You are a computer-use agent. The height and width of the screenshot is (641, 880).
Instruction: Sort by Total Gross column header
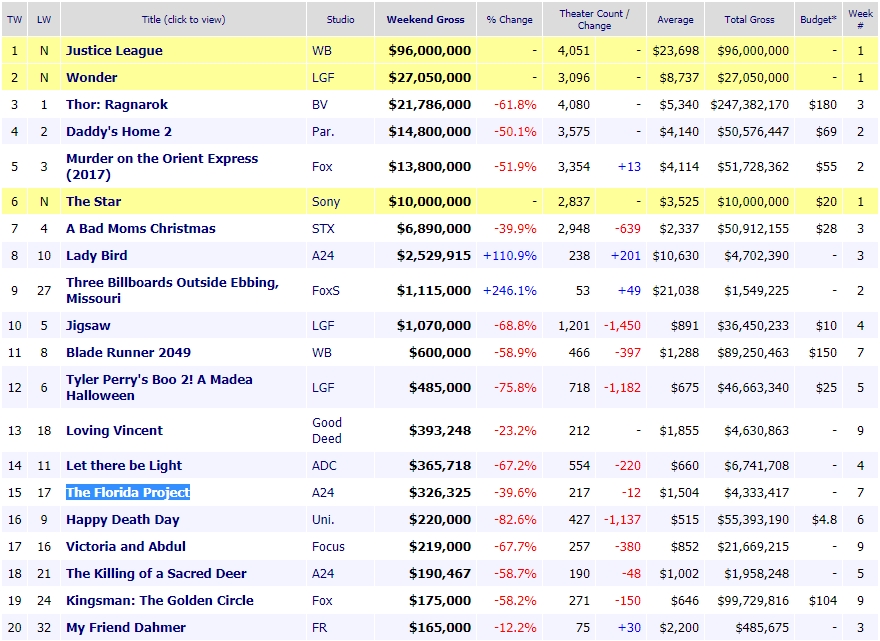pyautogui.click(x=749, y=20)
